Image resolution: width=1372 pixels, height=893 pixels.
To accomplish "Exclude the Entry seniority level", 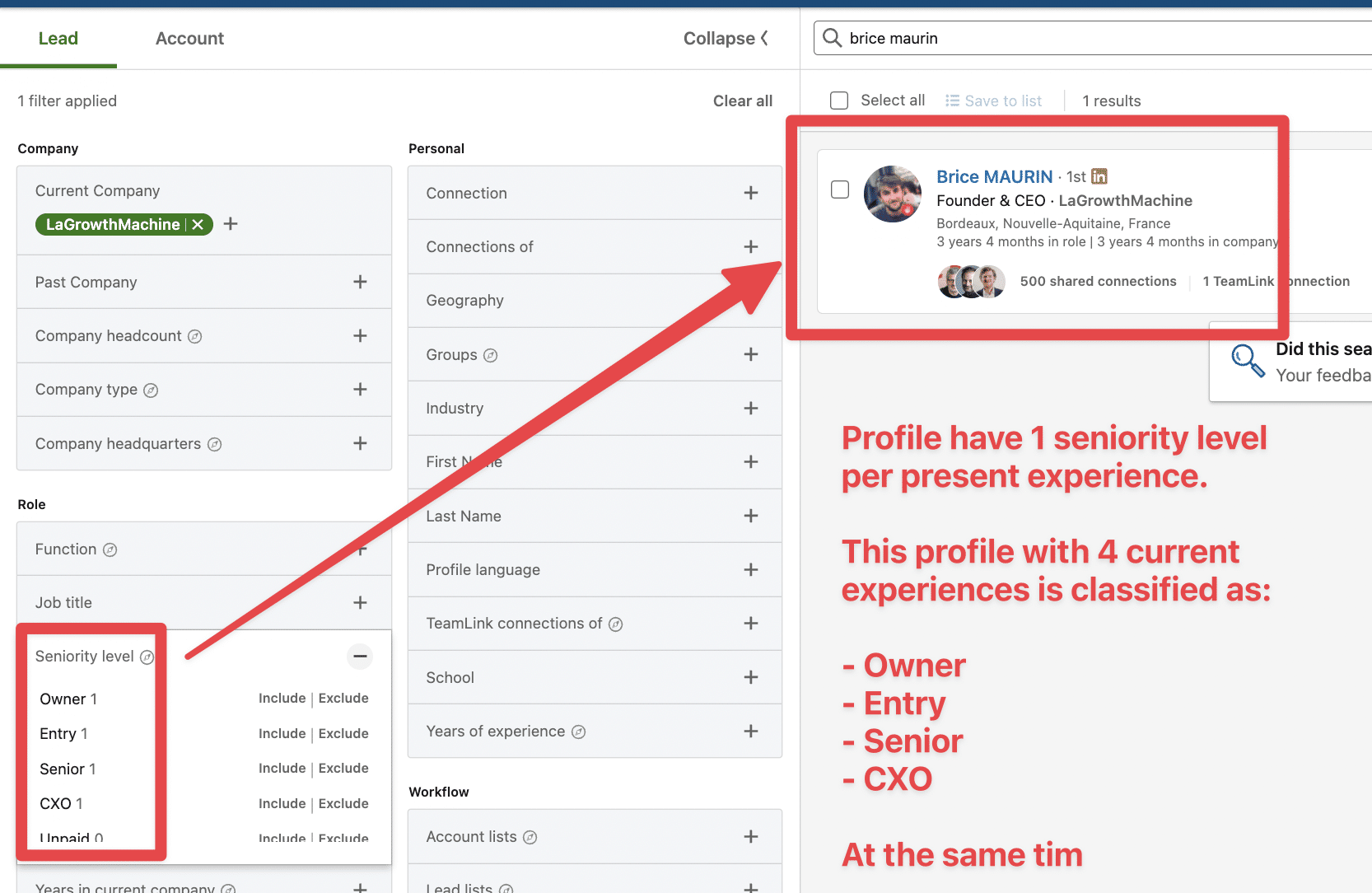I will (x=343, y=733).
